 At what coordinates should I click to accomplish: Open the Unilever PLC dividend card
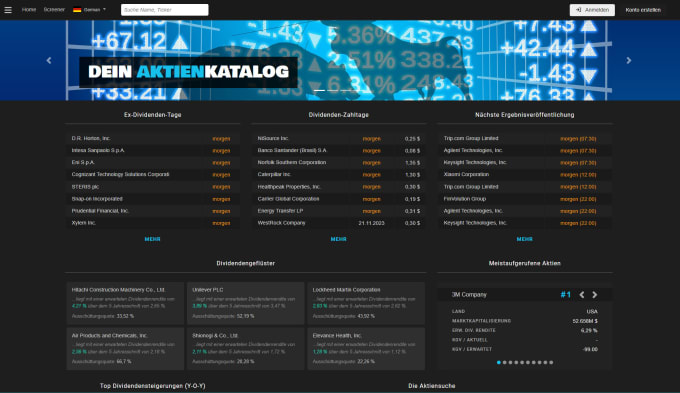[x=245, y=303]
